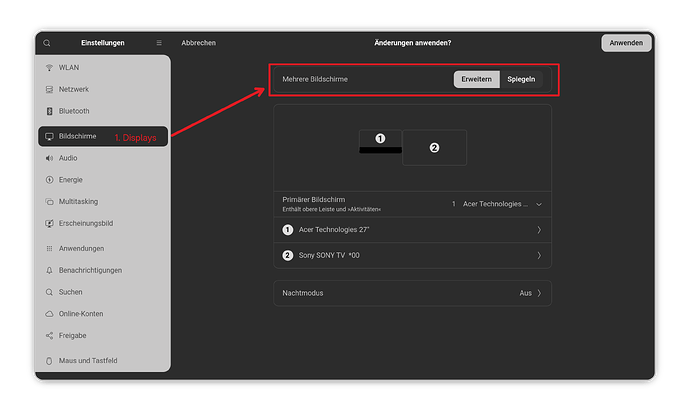The image size is (690, 419).
Task: Click the search magnifier icon in header
Action: [x=47, y=43]
